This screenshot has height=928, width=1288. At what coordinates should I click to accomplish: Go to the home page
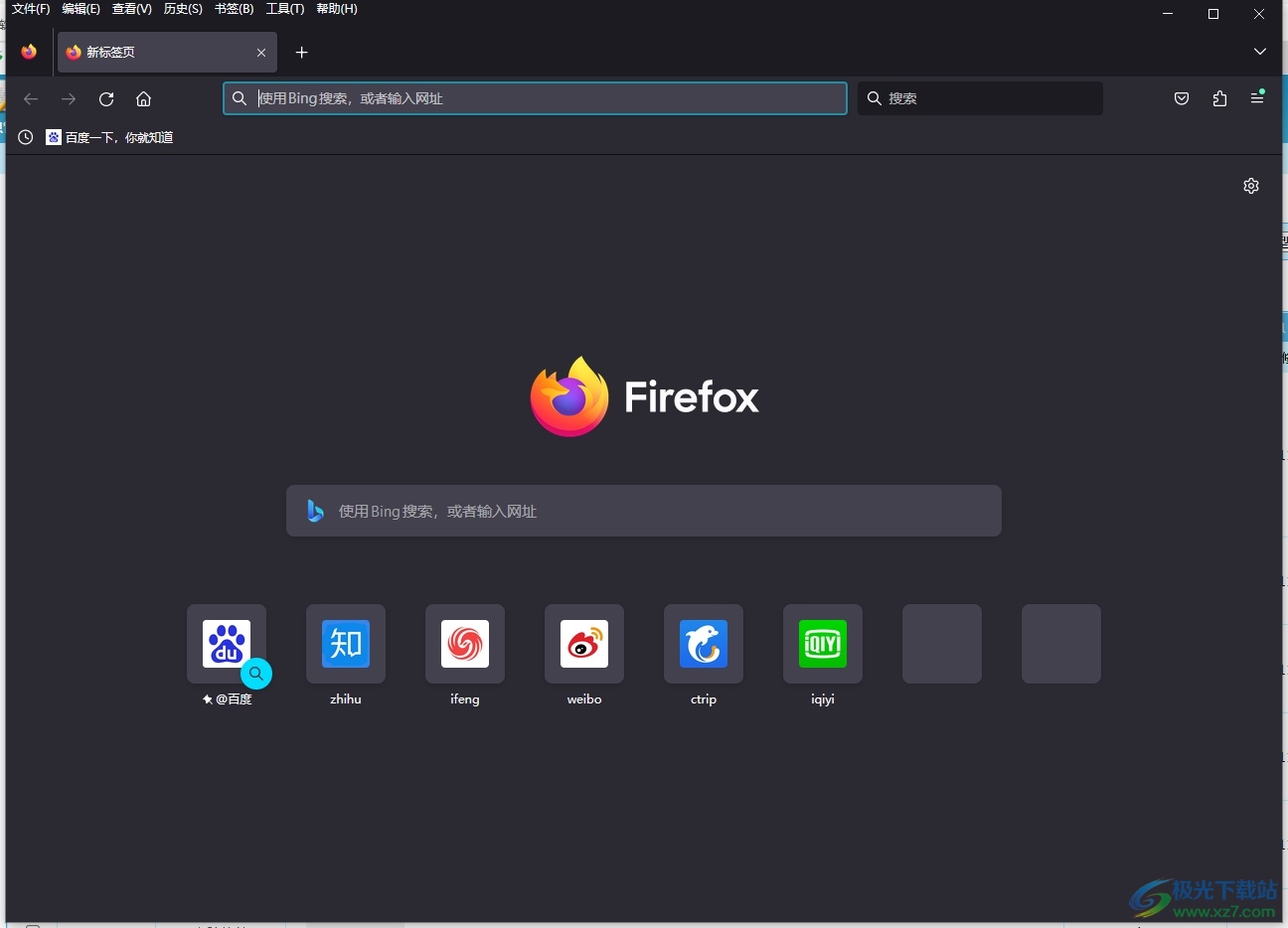(x=144, y=98)
